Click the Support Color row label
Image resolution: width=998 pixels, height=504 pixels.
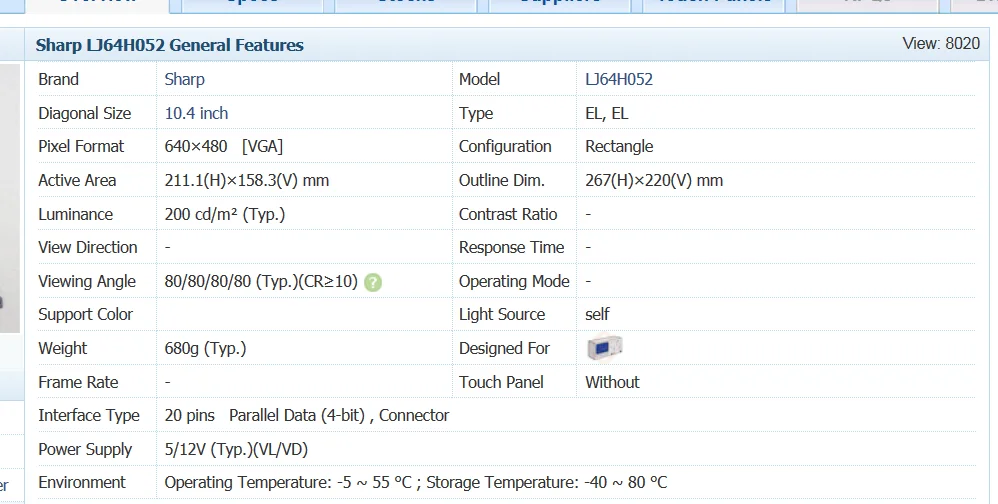click(85, 314)
